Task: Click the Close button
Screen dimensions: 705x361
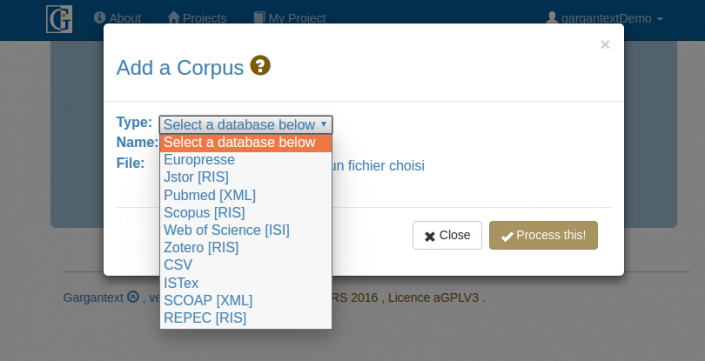Action: 447,235
